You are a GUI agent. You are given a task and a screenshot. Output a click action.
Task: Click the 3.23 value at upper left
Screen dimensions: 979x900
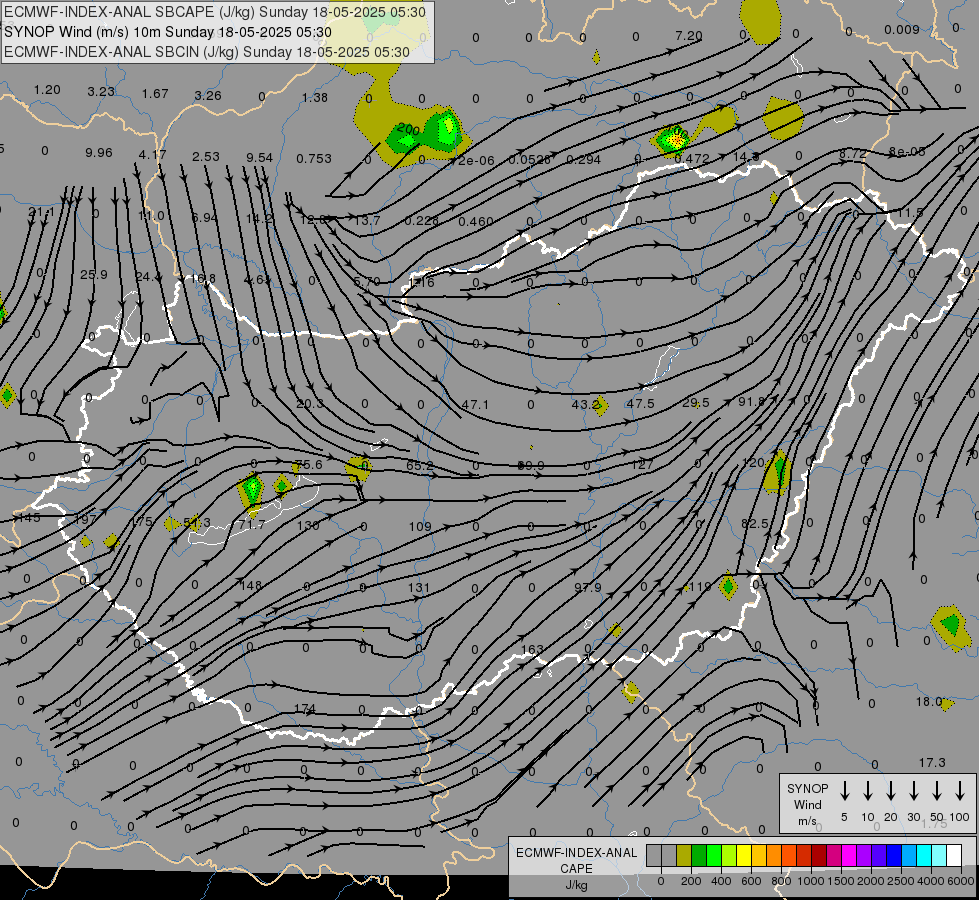pos(101,91)
